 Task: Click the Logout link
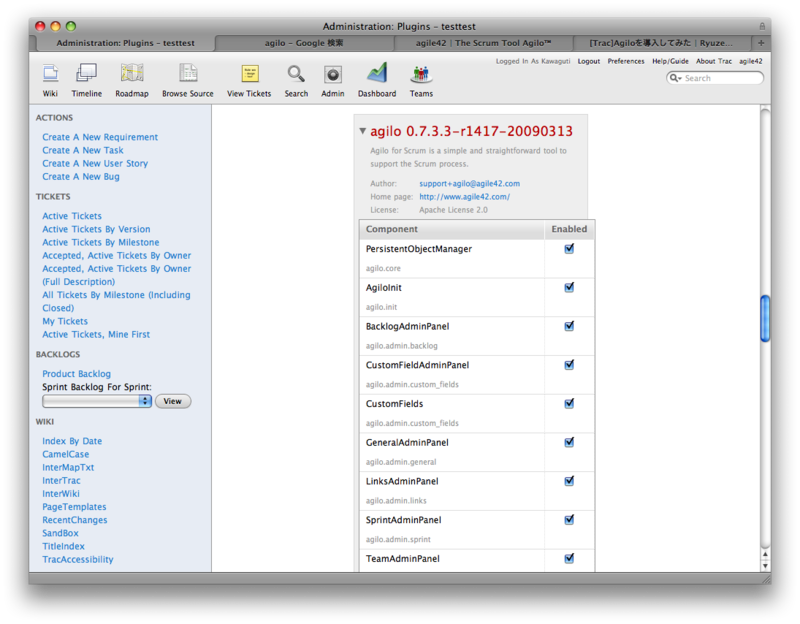(x=589, y=61)
